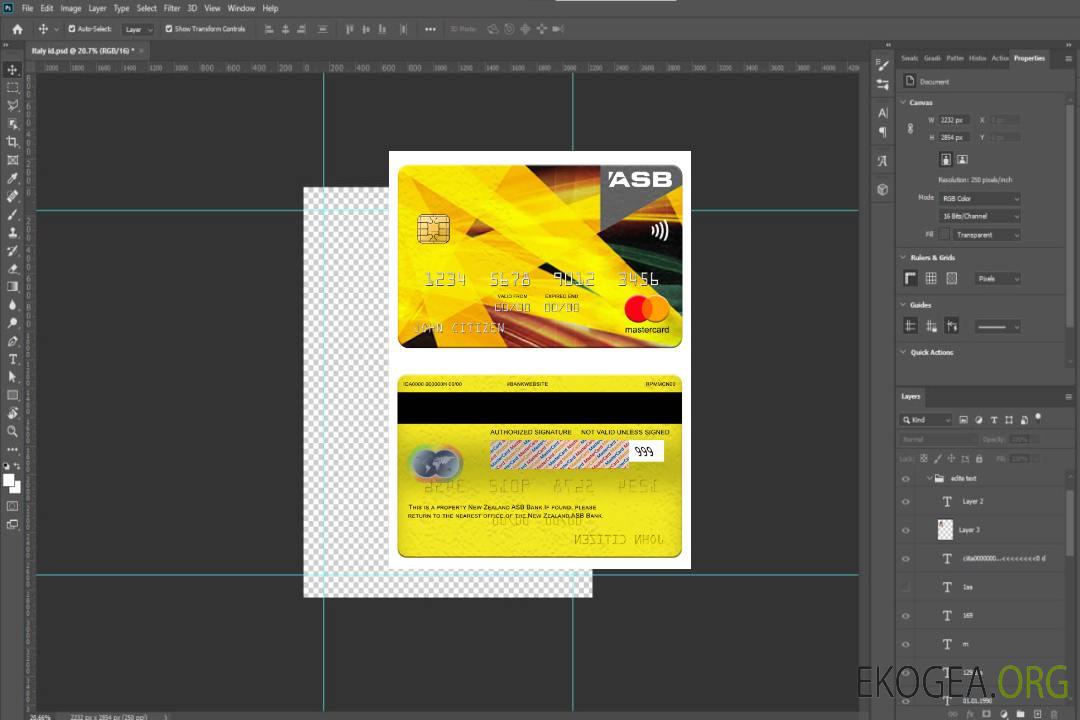Open the Brush Settings panel icon

pyautogui.click(x=883, y=65)
